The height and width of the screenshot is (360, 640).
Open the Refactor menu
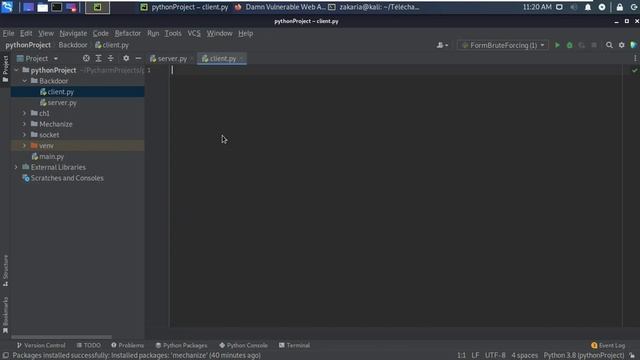(x=127, y=33)
